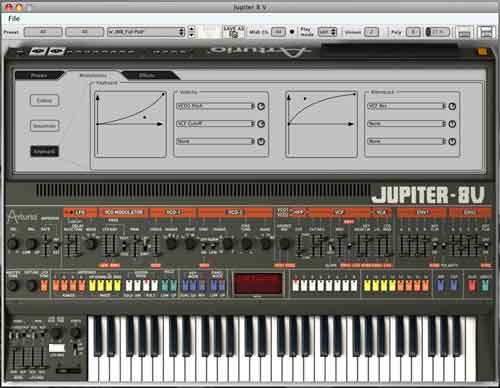Click the portamento knob beside Master Tune

(x=32, y=285)
